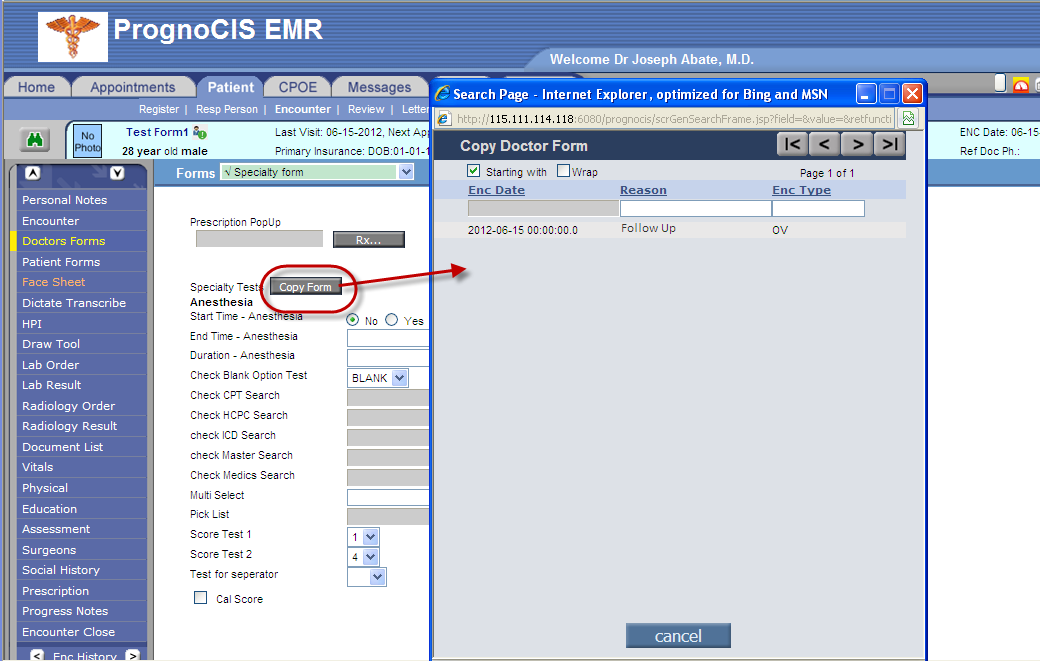Click the Check CPT Search field
The width and height of the screenshot is (1040, 661).
click(388, 398)
